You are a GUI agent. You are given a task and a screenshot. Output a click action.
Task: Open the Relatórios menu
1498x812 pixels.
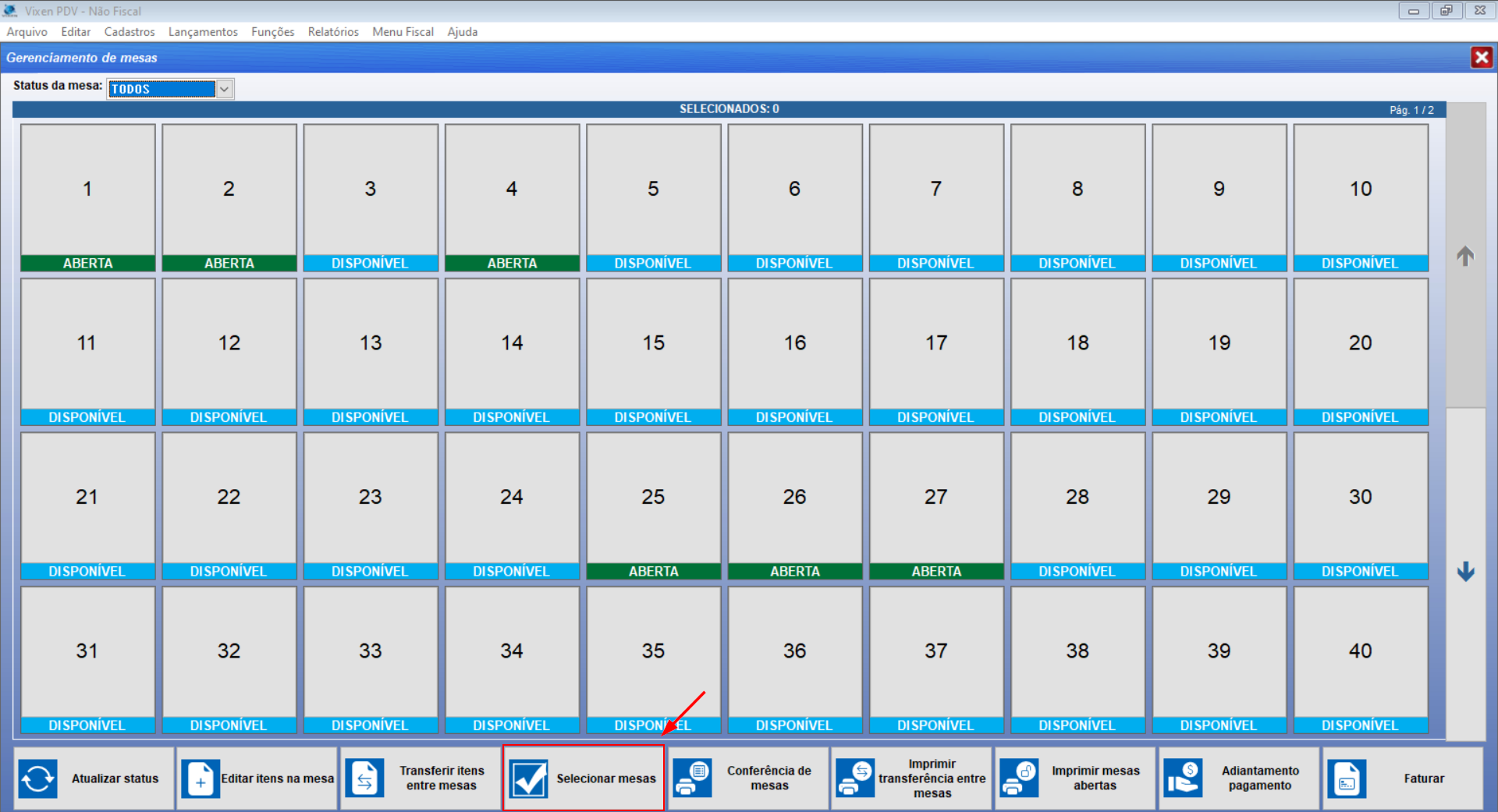tap(333, 32)
